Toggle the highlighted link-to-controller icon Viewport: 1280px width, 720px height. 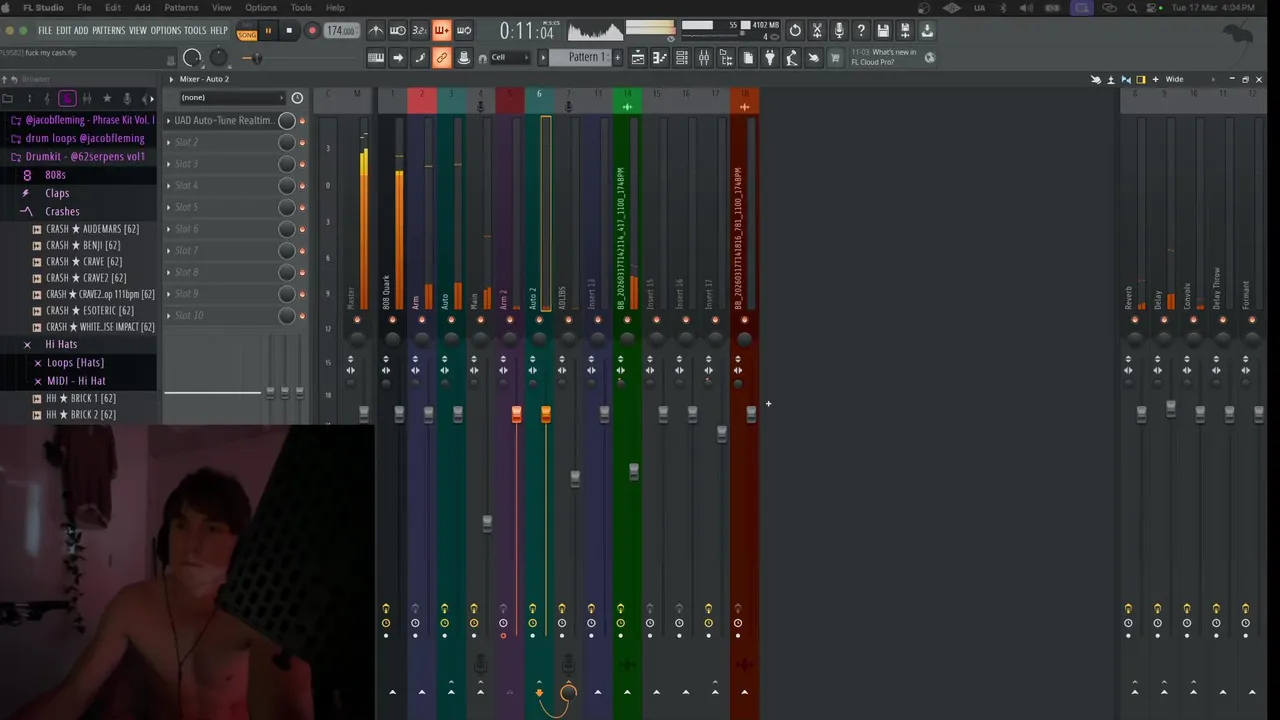pos(442,58)
